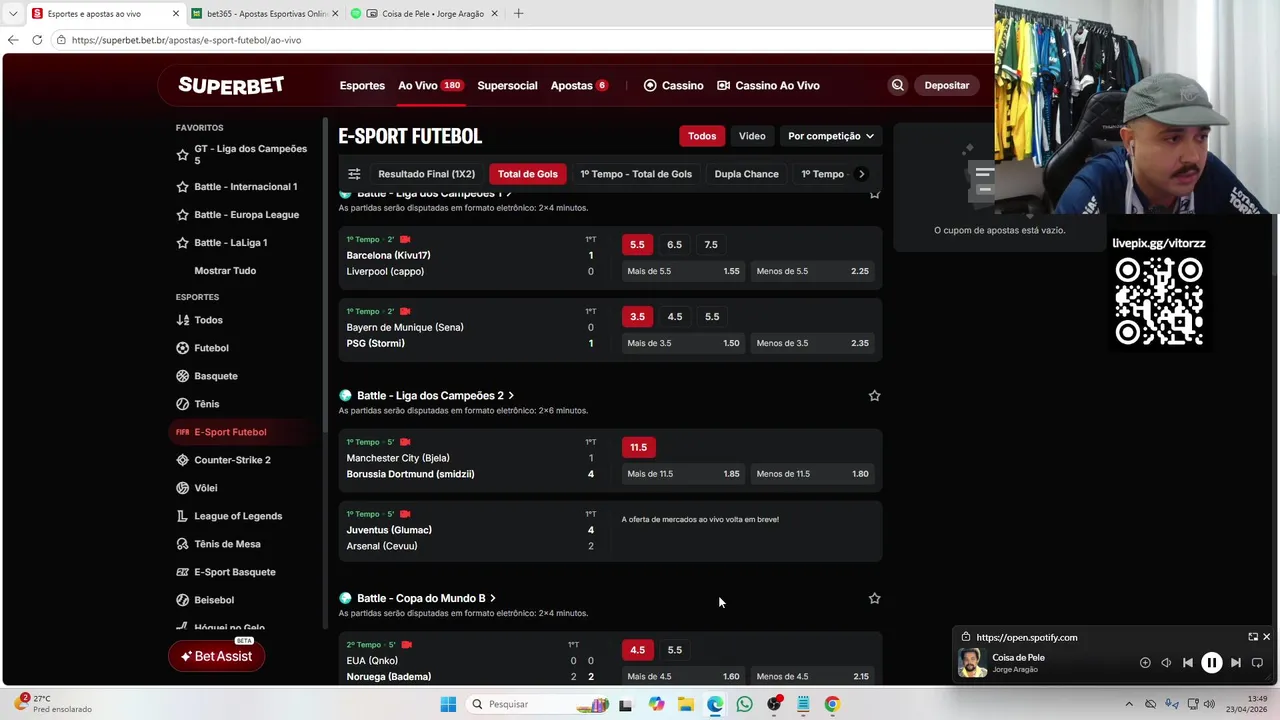Open the Superbet search icon
1280x720 pixels.
[x=897, y=85]
